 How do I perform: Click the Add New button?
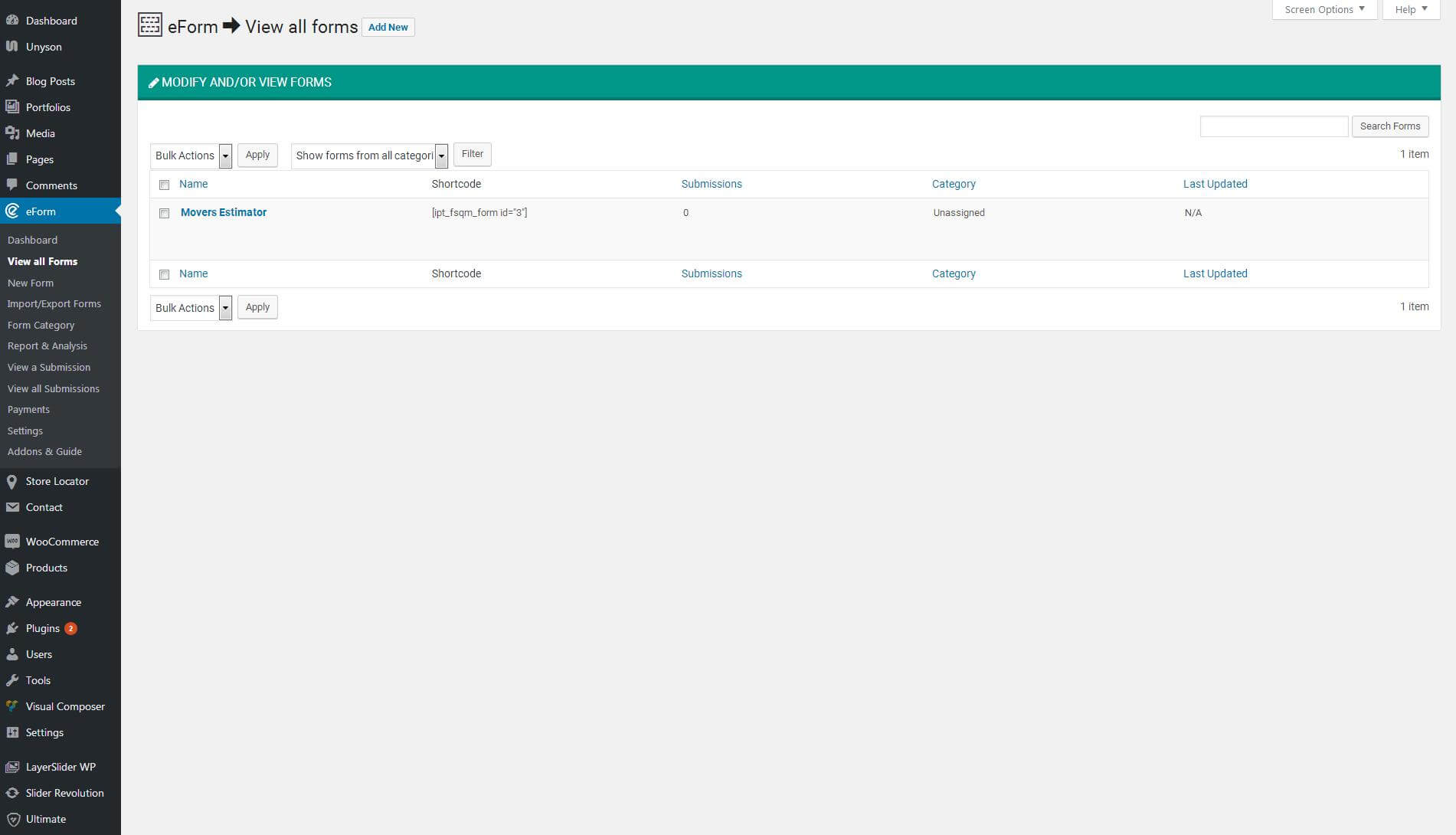click(x=388, y=28)
